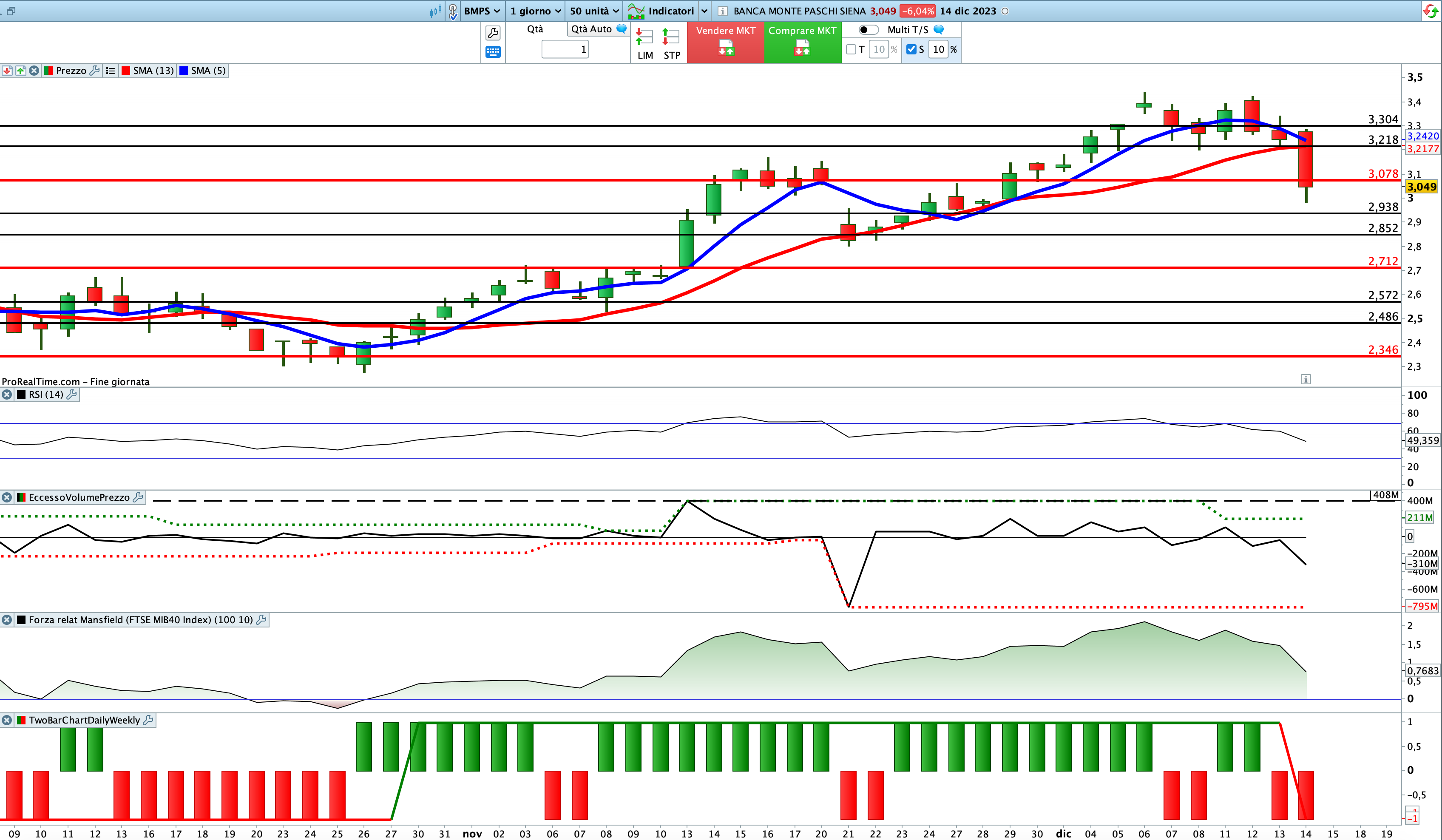
Task: Click the red down-arrow page icon in price panel
Action: pos(7,71)
